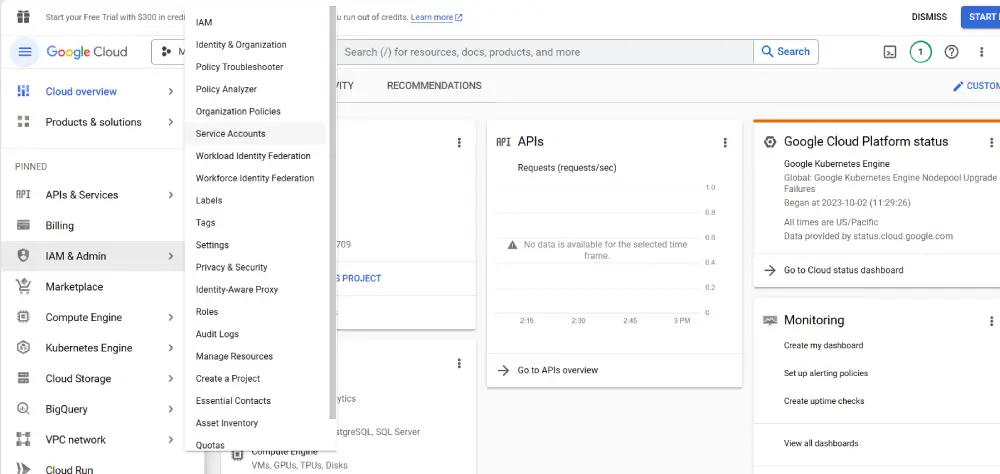Click the Google Cloud logo
Screen dimensions: 1000x474
coord(87,52)
